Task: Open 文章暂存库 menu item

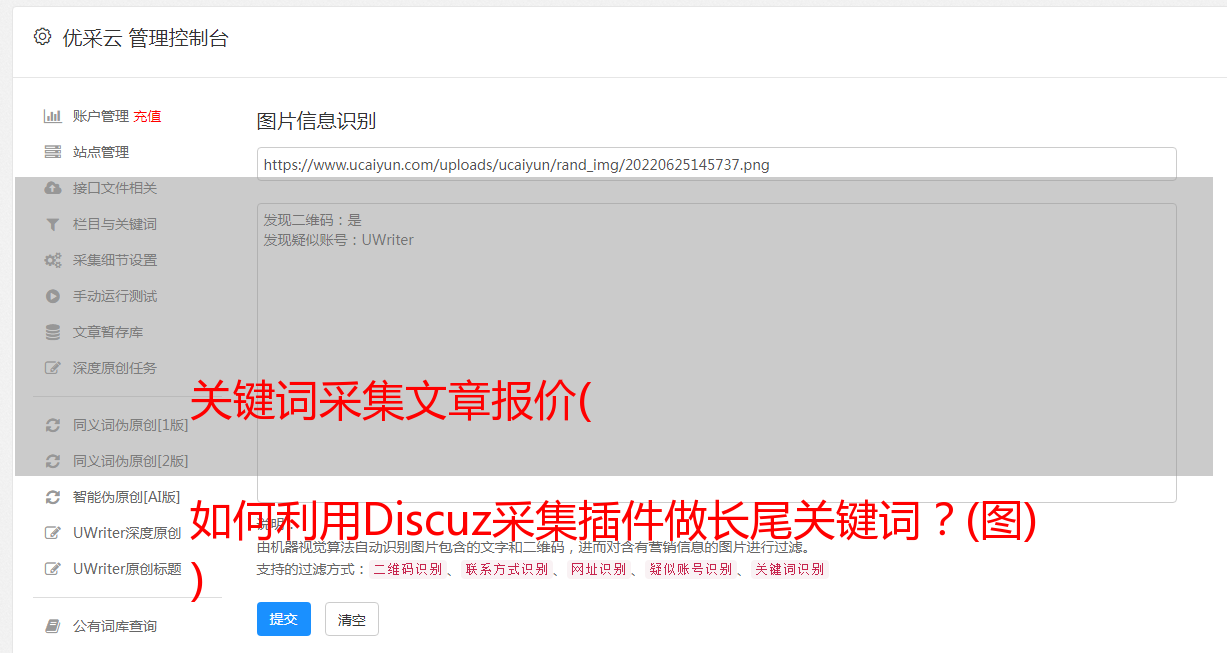Action: [x=108, y=332]
